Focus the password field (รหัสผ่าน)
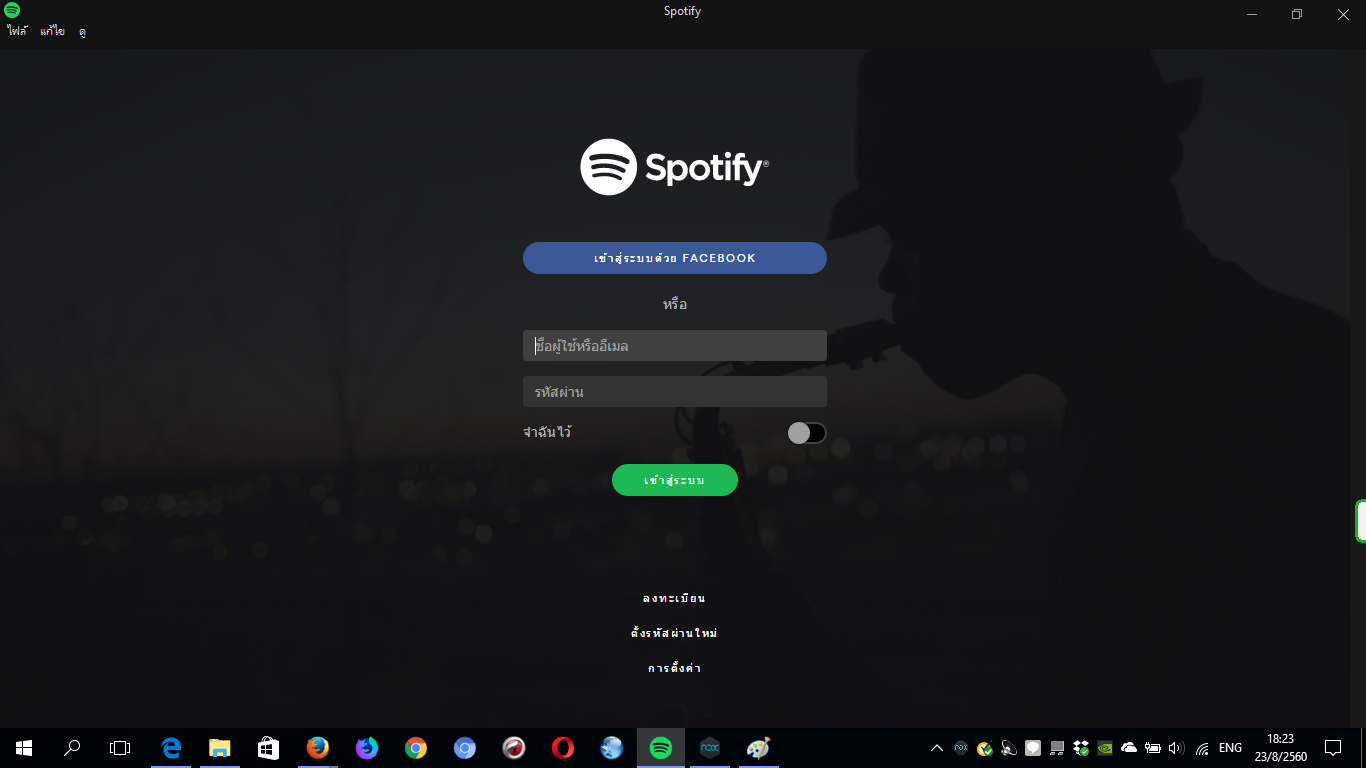 point(675,392)
